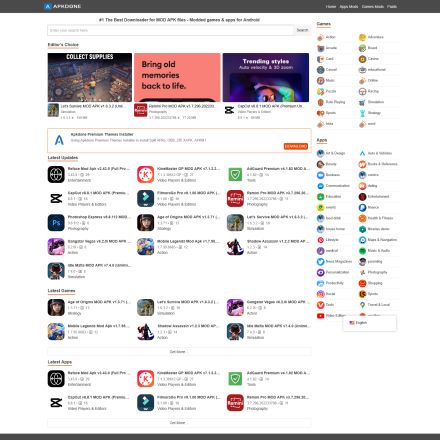Screen dimensions: 440x440
Task: Open the Collect Supplies banner thumbnail
Action: coord(90,77)
